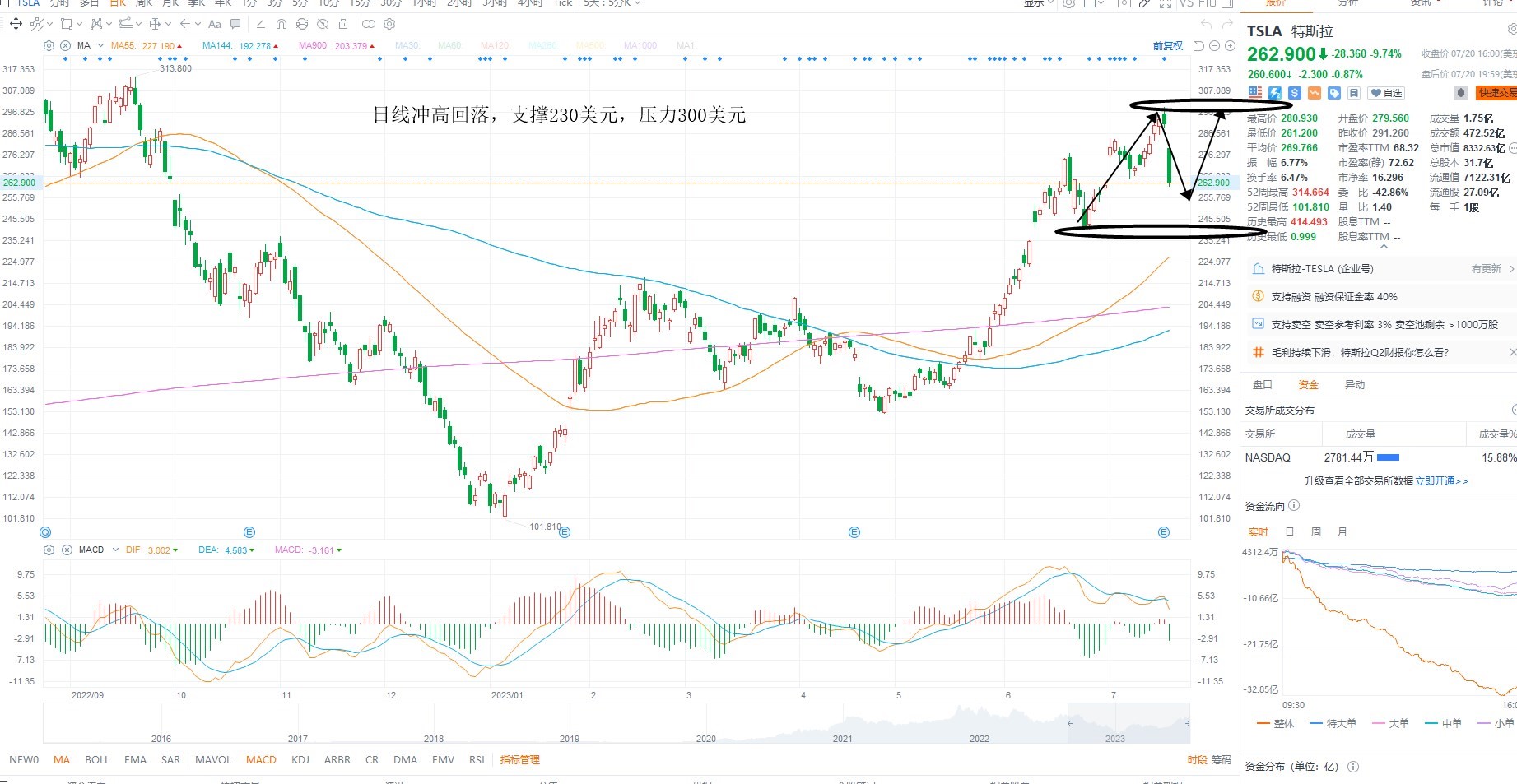Switch to the 盘口 tab

click(x=1262, y=385)
